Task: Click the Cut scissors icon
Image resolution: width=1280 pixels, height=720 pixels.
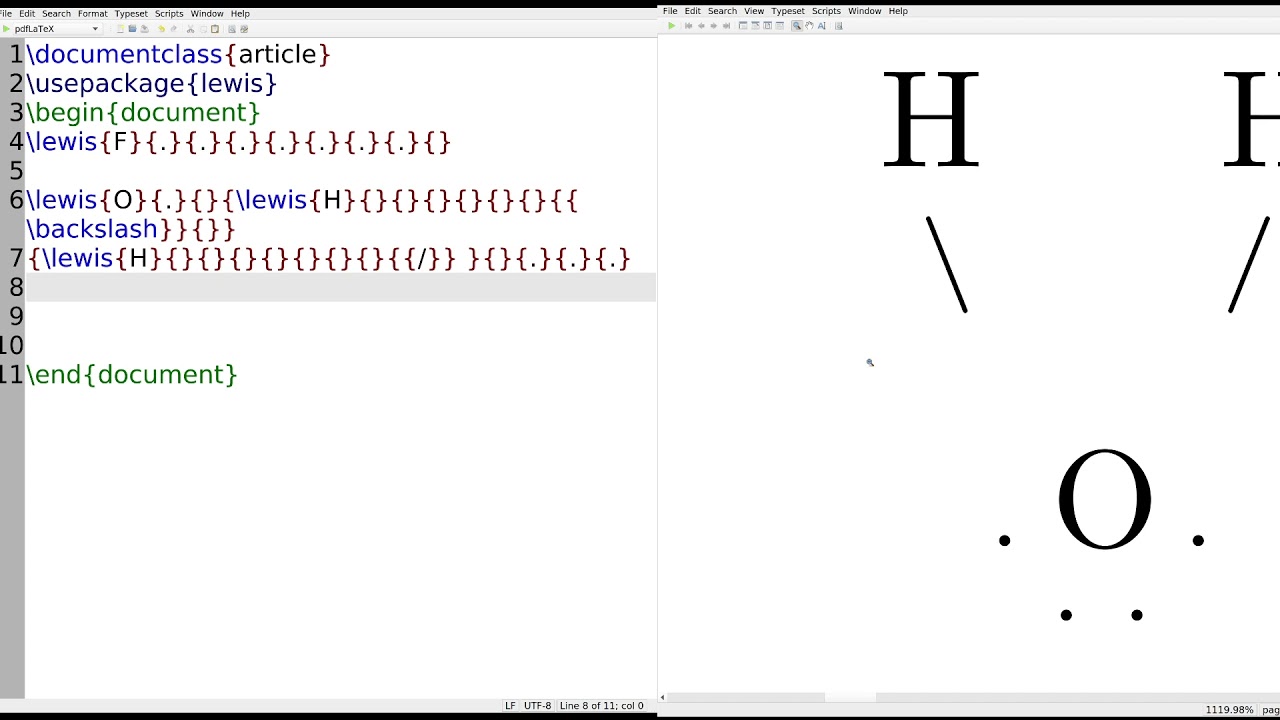Action: pos(190,29)
